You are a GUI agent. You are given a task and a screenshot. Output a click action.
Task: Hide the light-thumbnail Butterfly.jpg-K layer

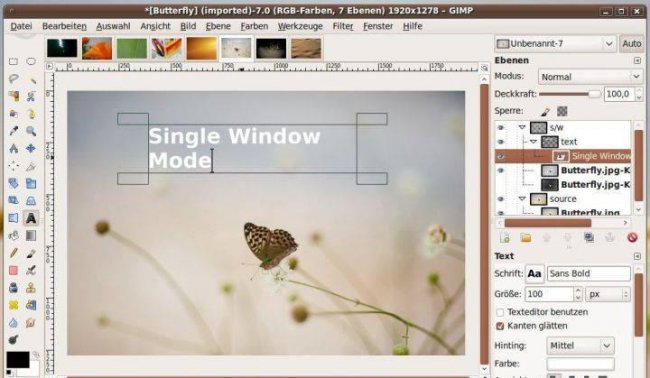(501, 170)
